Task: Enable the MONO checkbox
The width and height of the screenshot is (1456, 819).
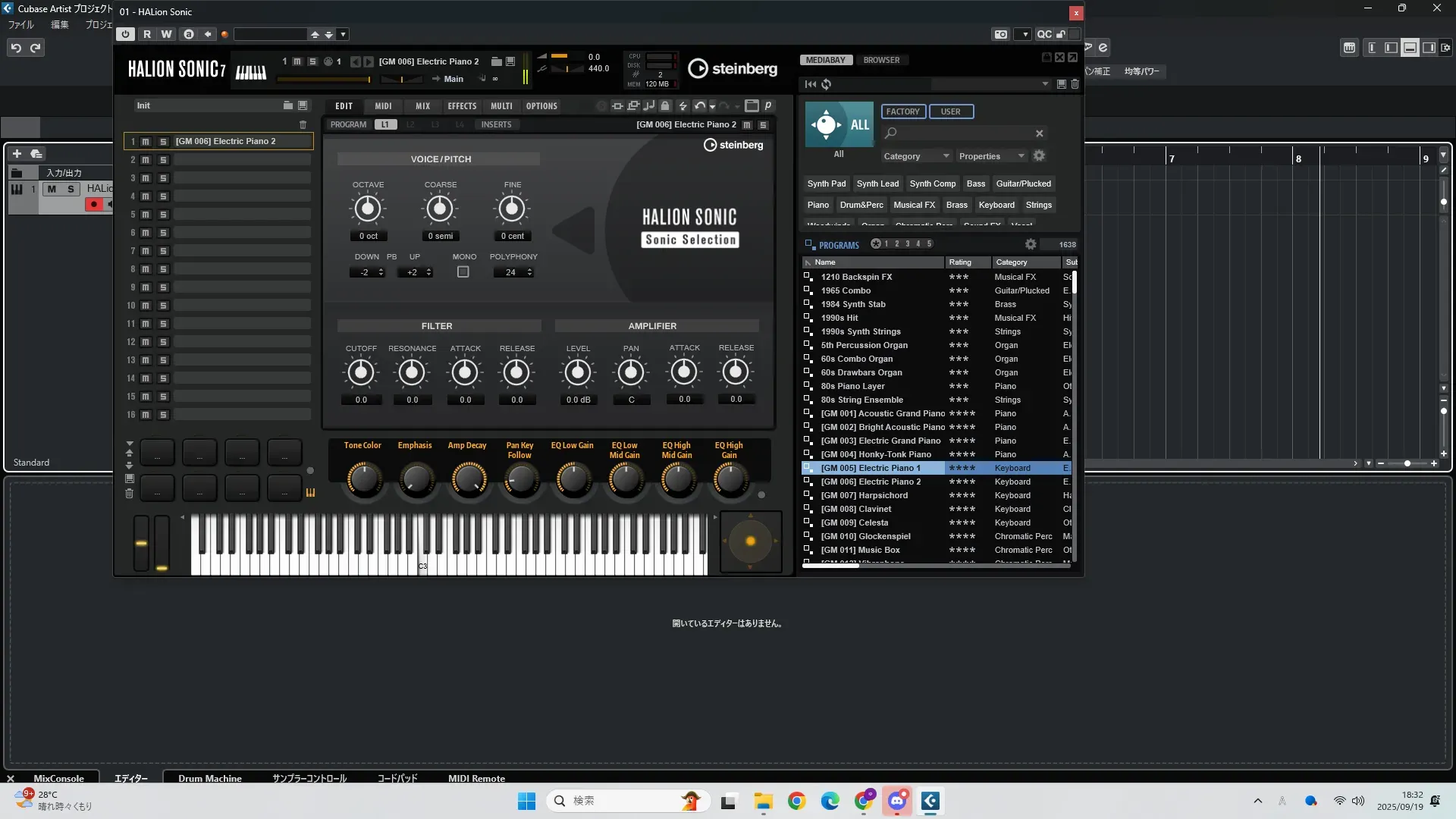Action: [x=463, y=272]
